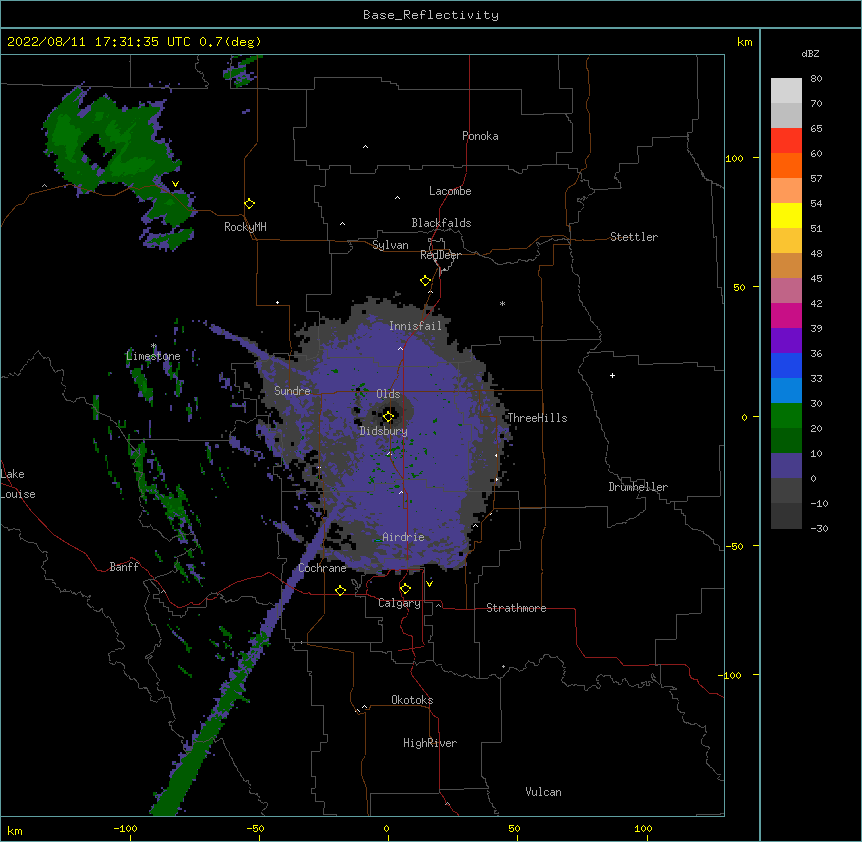Click the Strathmore label
This screenshot has height=842, width=862.
[516, 608]
